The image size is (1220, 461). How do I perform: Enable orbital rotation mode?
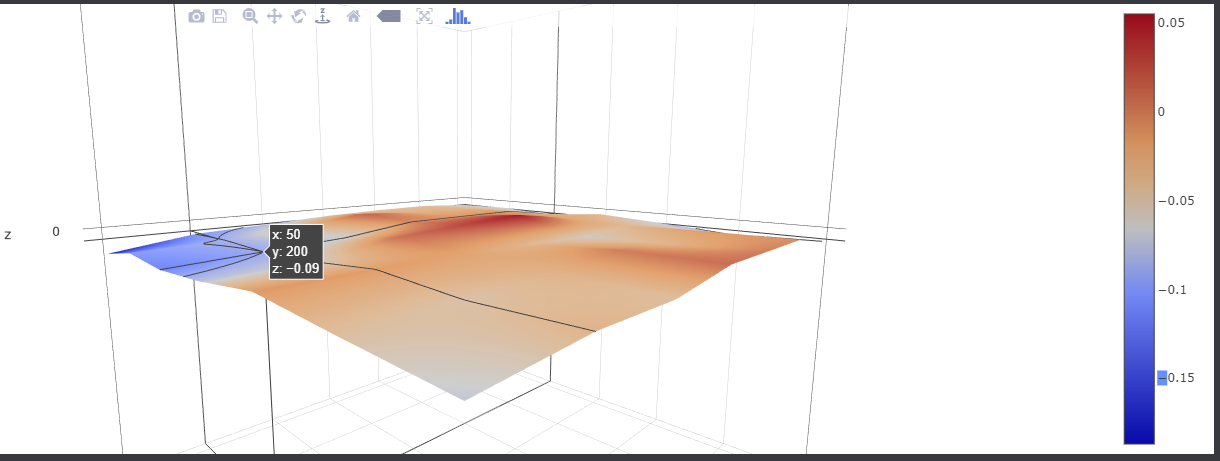click(298, 16)
